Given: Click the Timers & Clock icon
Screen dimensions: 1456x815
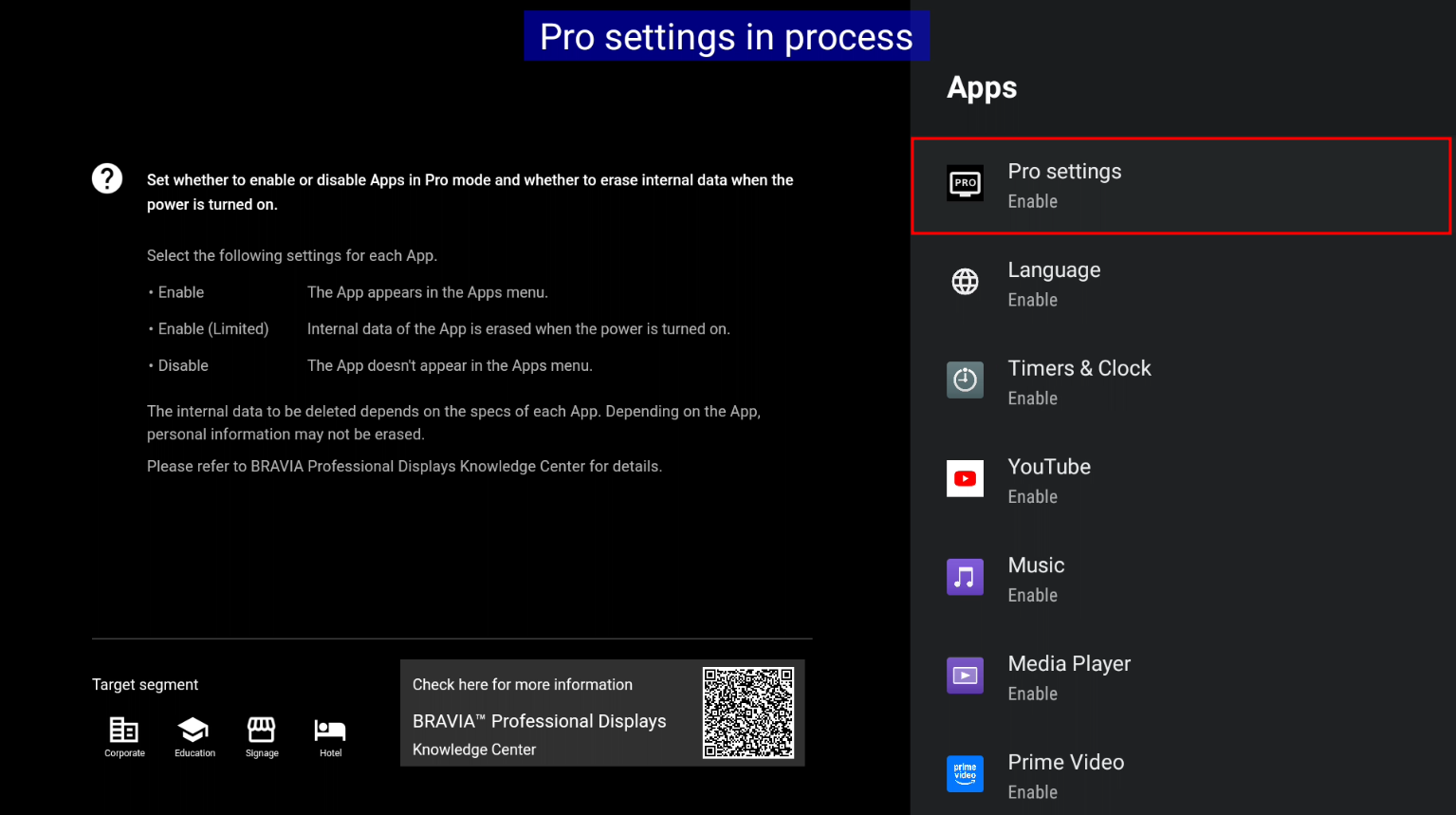Looking at the screenshot, I should pos(965,380).
